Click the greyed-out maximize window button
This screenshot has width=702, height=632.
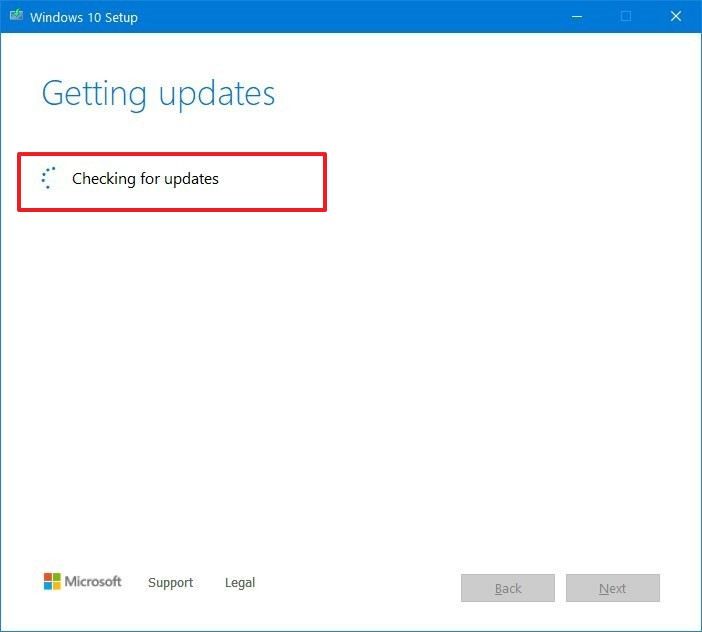tap(626, 17)
